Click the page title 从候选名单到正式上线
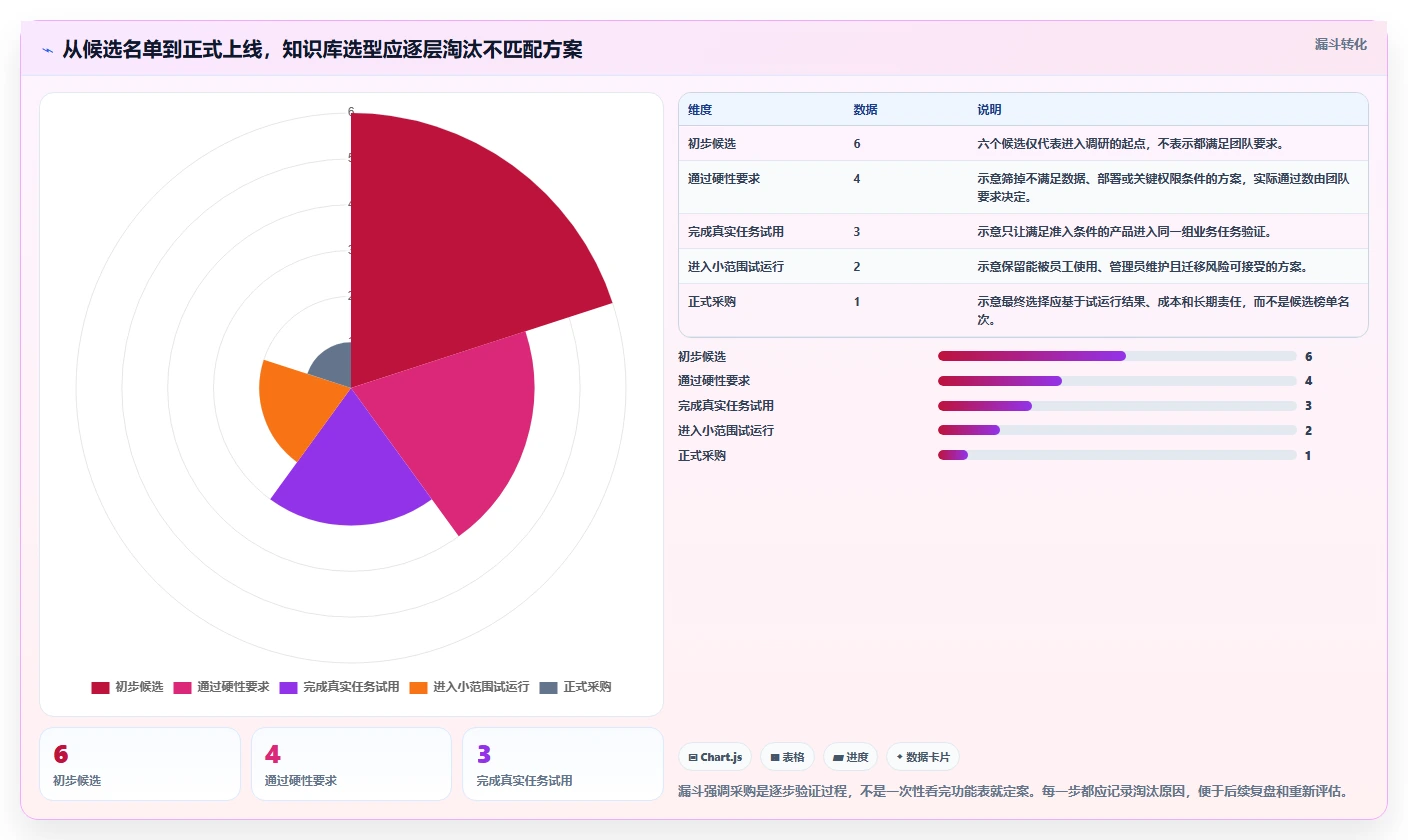Viewport: 1408px width, 840px height. point(322,50)
